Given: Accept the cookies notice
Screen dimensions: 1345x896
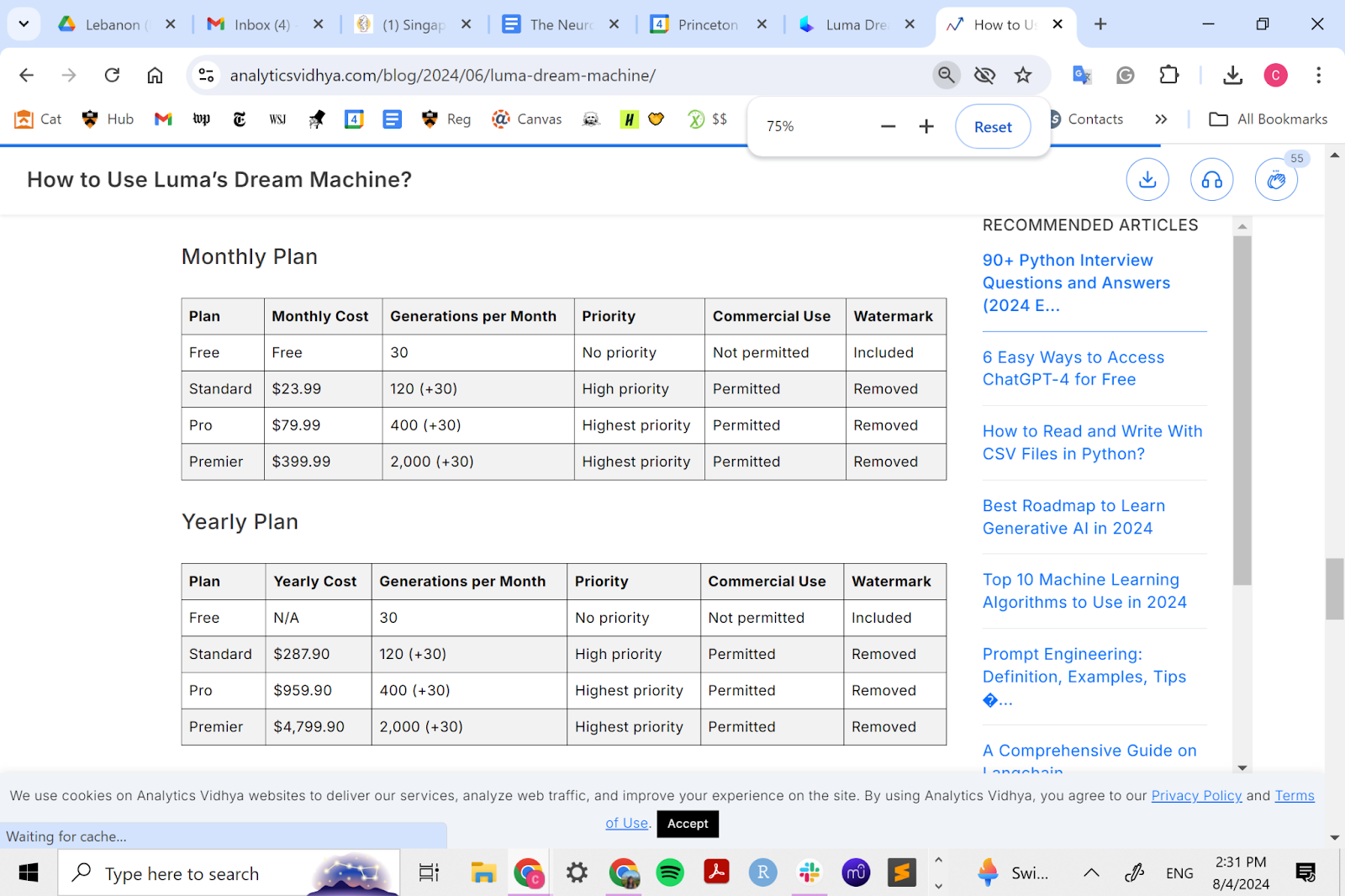Looking at the screenshot, I should [x=688, y=824].
